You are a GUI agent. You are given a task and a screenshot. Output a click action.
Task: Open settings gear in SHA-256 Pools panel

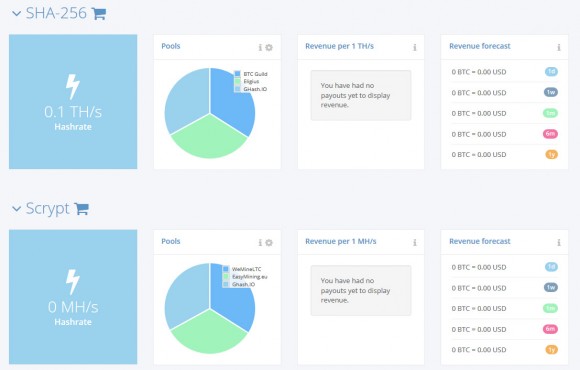tap(269, 47)
